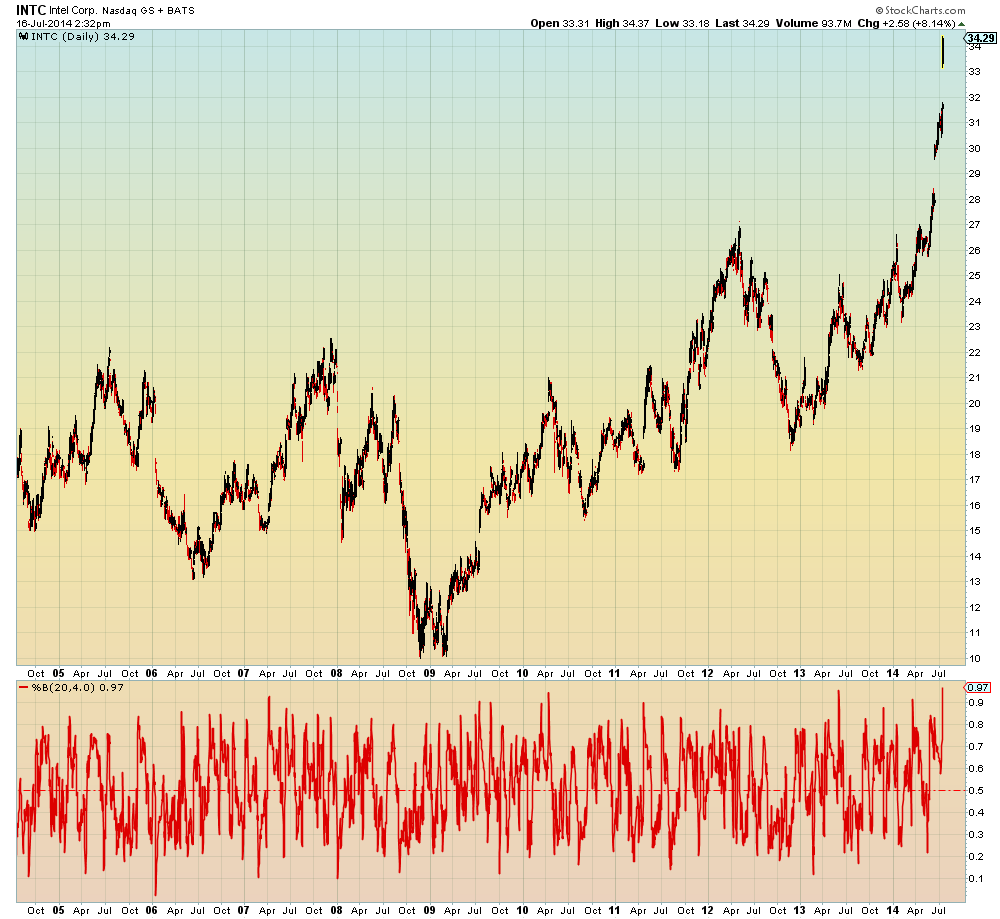Screen dimensions: 1000x919
Task: Click the 34.29 current price tag on the price axis
Action: [x=981, y=38]
